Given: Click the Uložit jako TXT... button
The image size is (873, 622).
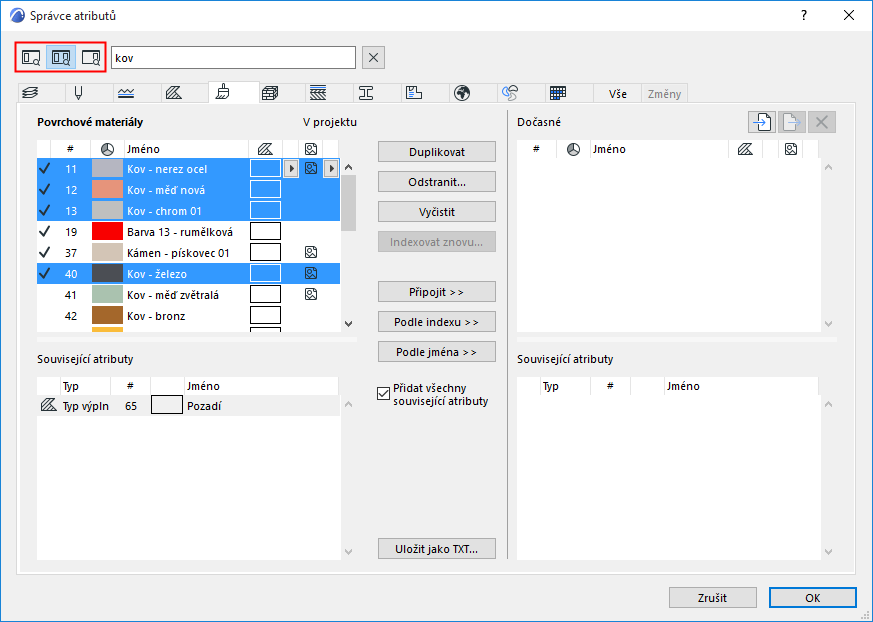Looking at the screenshot, I should point(437,549).
